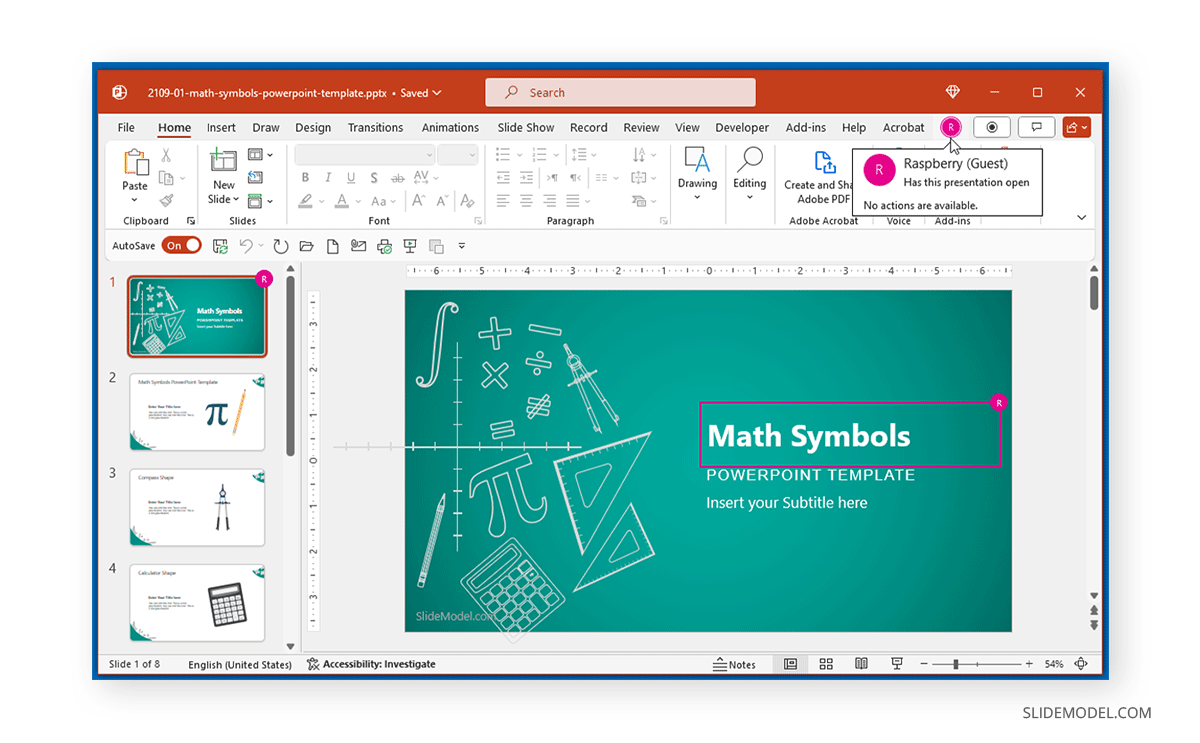
Task: Start slideshow from beginning icon
Action: [410, 246]
